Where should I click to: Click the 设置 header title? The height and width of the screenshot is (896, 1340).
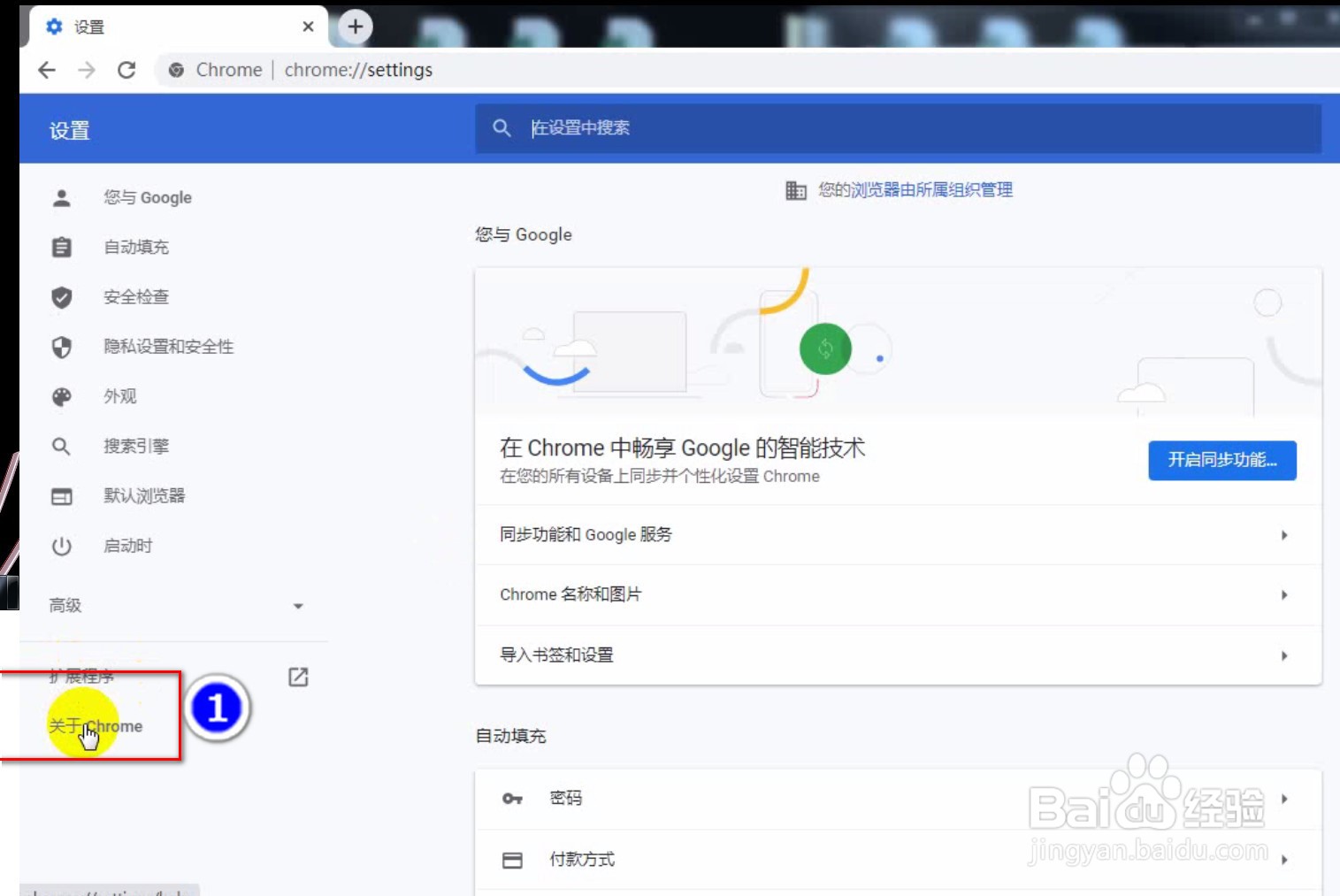[x=70, y=131]
